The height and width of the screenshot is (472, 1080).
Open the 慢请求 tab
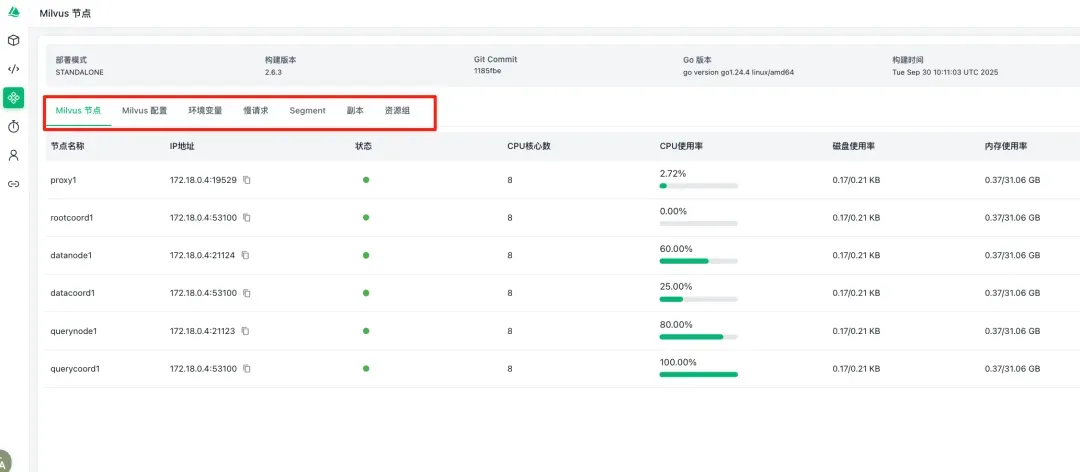coord(256,111)
